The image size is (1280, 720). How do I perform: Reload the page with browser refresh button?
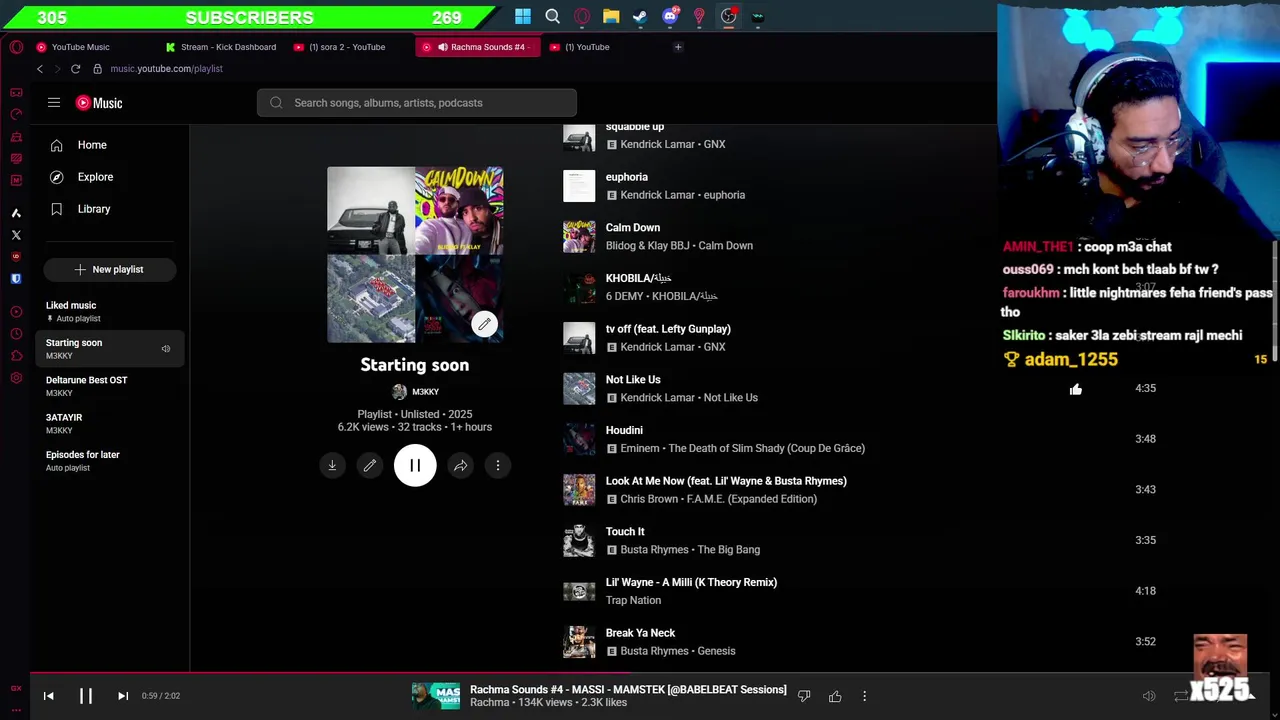pyautogui.click(x=75, y=69)
